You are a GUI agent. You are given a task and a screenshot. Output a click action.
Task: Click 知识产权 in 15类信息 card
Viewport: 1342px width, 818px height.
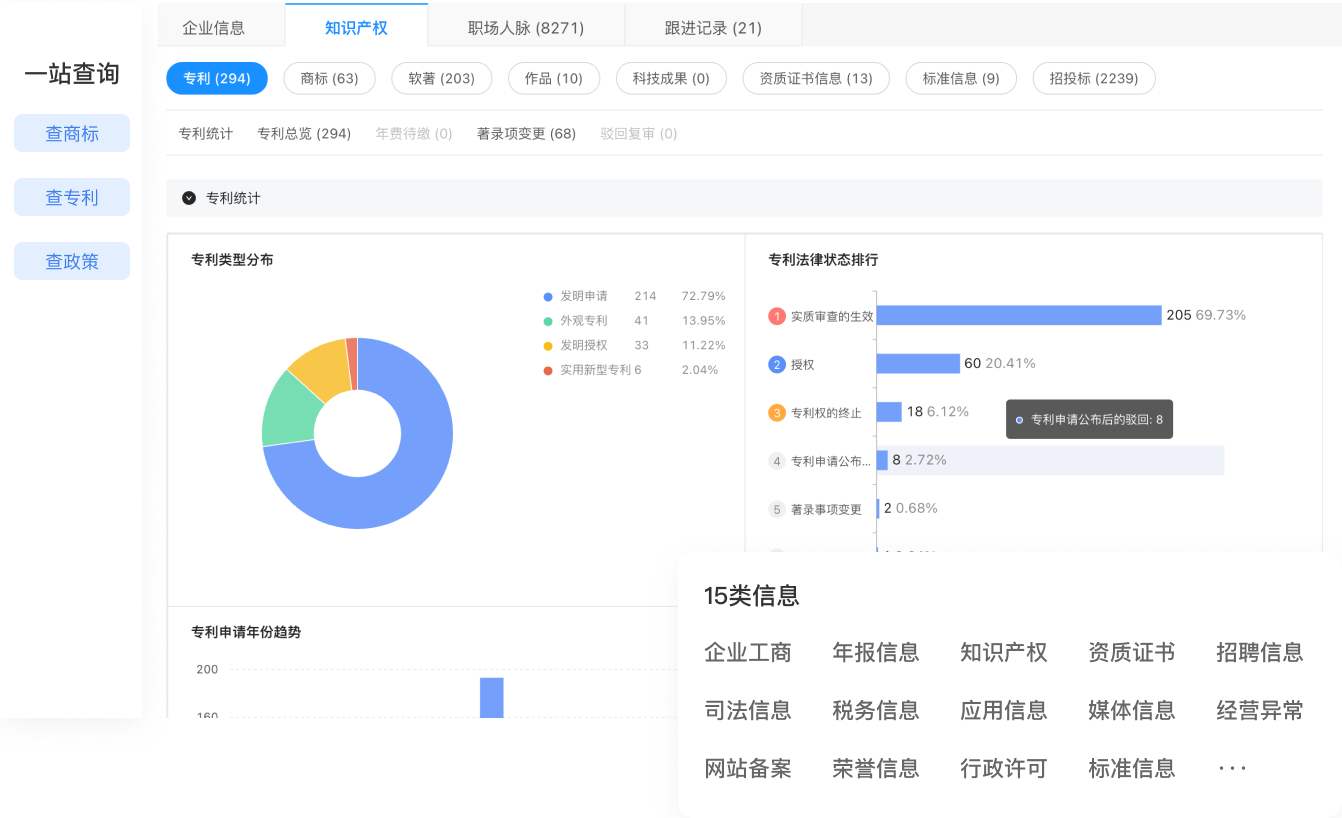[x=1004, y=653]
